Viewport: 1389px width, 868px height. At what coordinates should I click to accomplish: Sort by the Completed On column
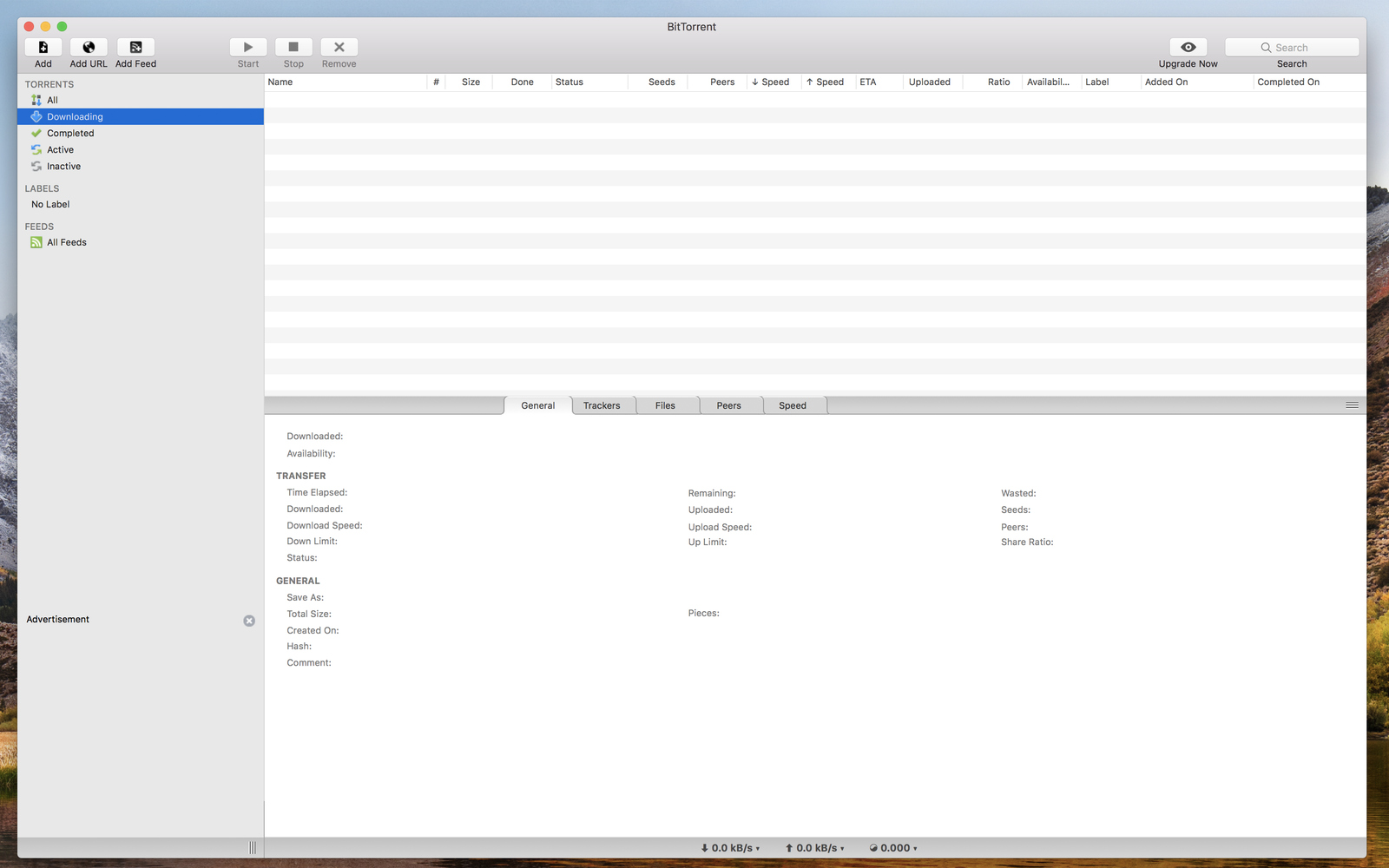click(x=1310, y=82)
